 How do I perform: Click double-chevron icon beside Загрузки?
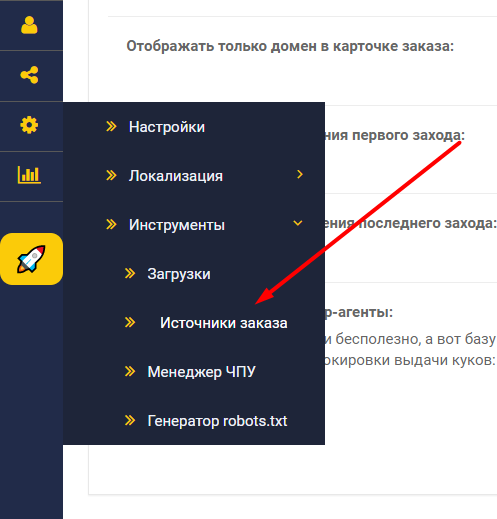tap(130, 274)
